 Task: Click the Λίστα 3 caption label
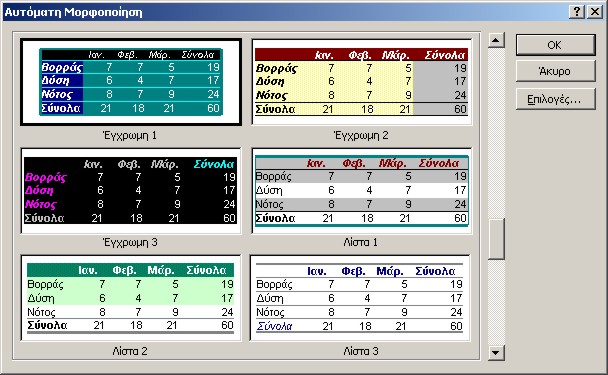click(361, 351)
